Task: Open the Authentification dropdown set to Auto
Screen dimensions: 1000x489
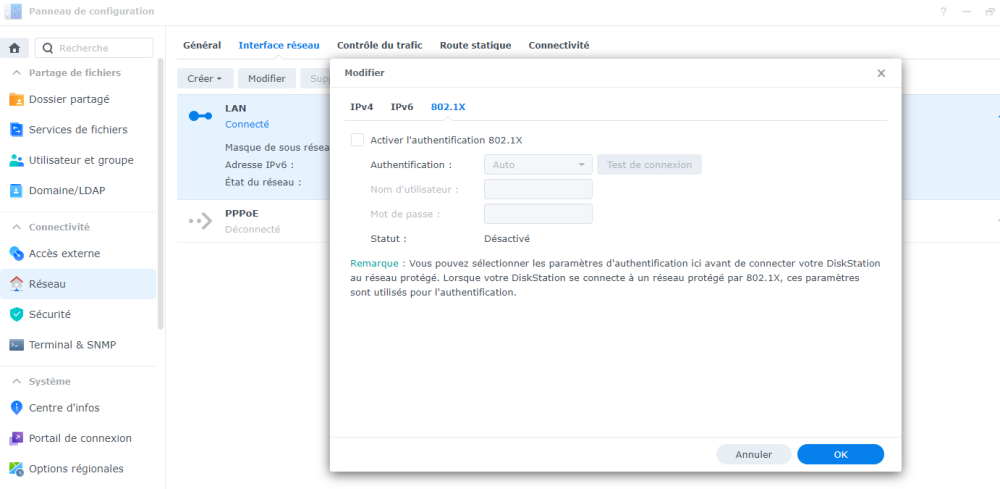Action: click(538, 164)
